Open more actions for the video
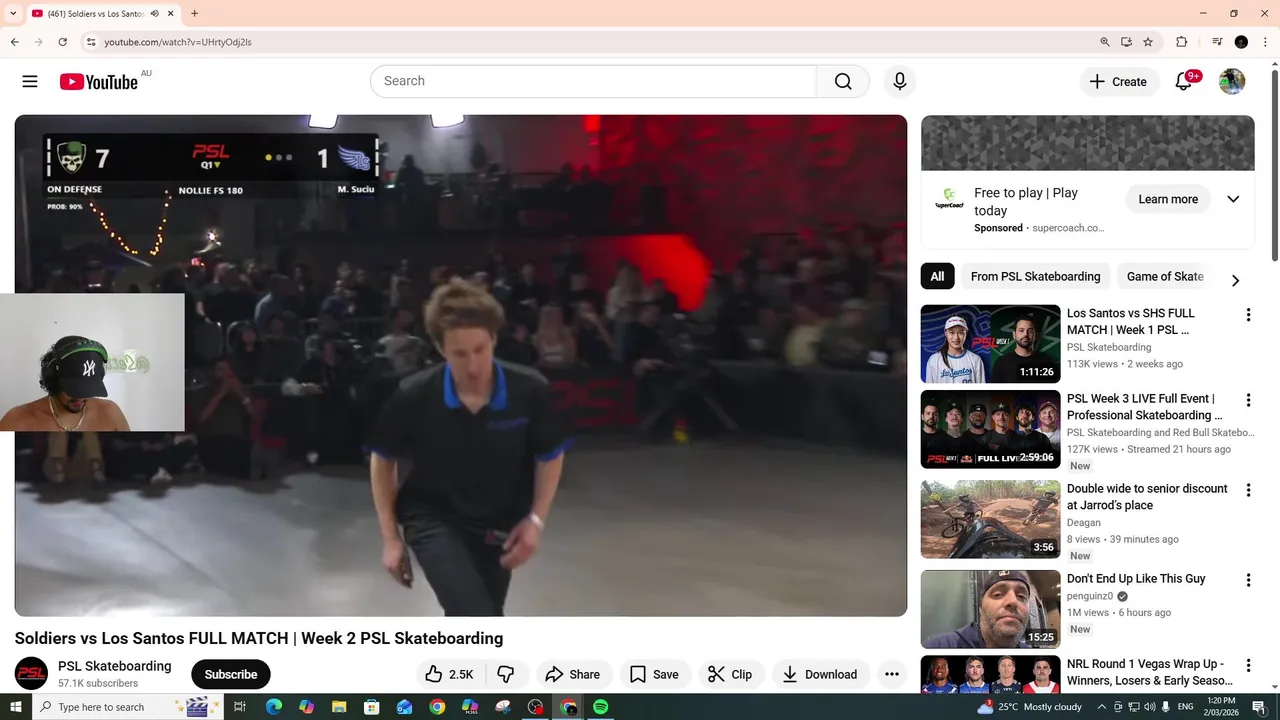This screenshot has width=1280, height=720. point(892,674)
